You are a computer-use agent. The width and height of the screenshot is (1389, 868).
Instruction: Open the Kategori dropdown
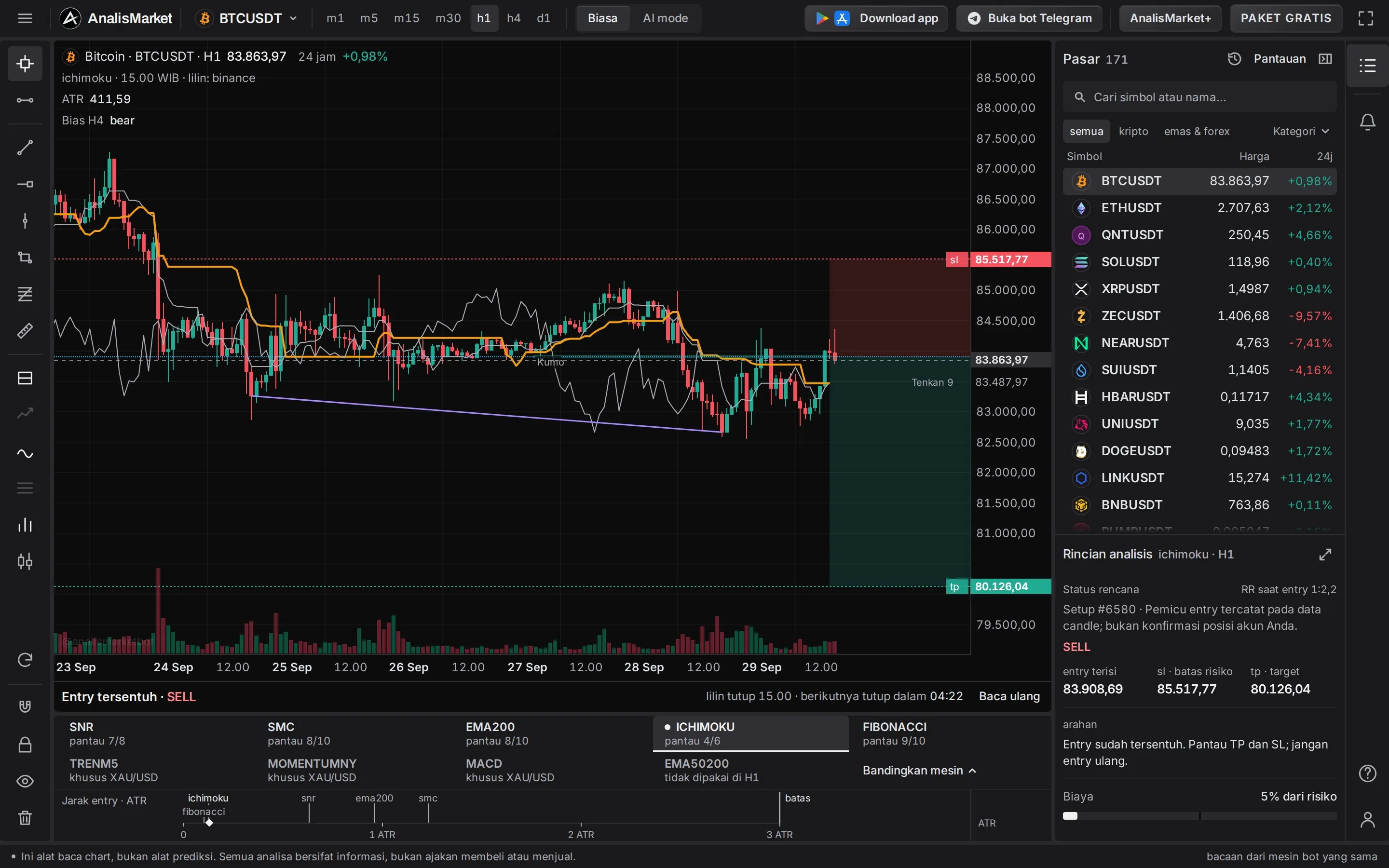tap(1301, 132)
